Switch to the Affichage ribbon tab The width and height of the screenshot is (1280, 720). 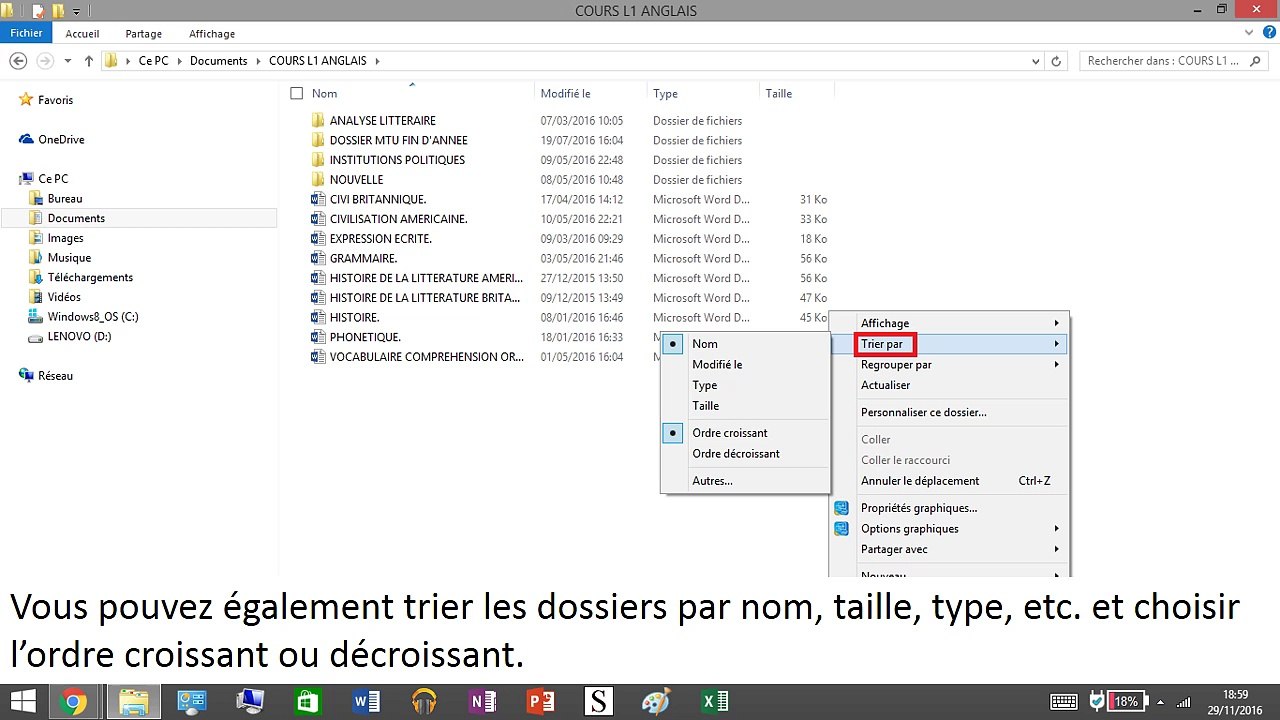212,33
